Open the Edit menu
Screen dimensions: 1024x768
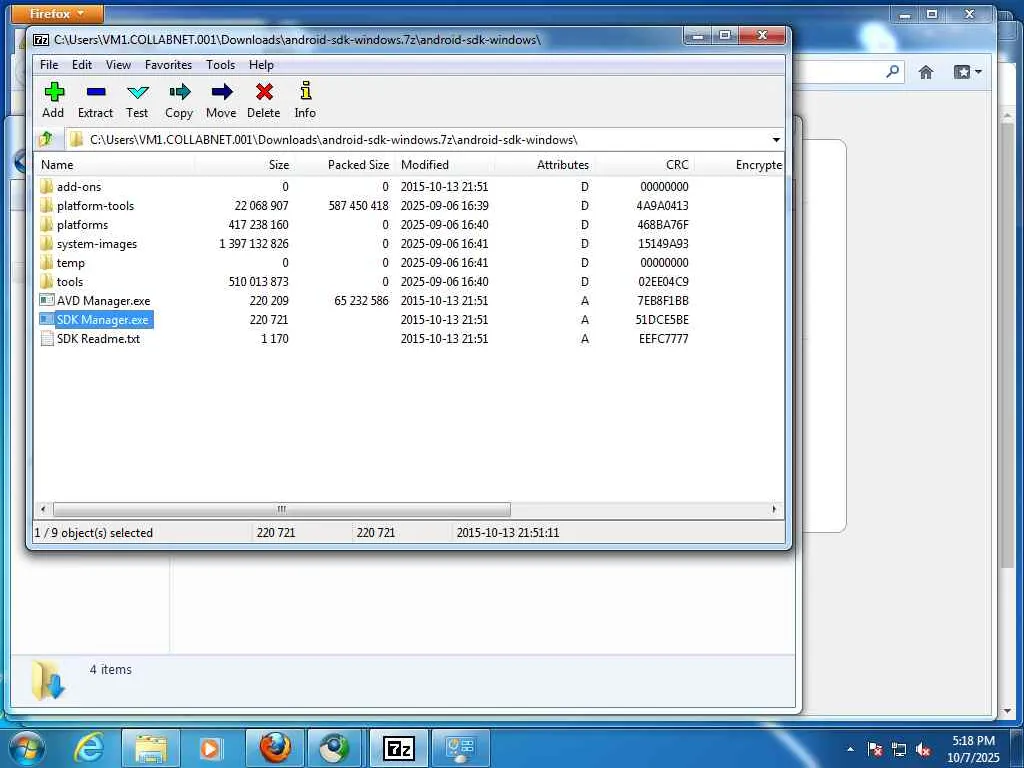point(82,65)
